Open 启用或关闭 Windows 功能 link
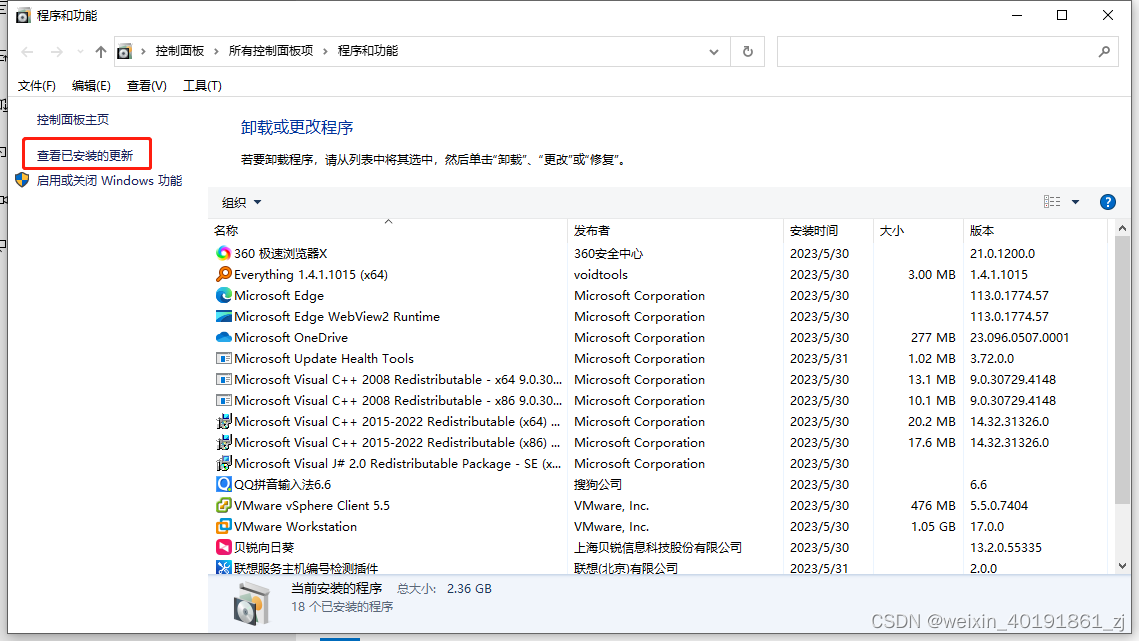Image resolution: width=1139 pixels, height=641 pixels. [x=110, y=180]
